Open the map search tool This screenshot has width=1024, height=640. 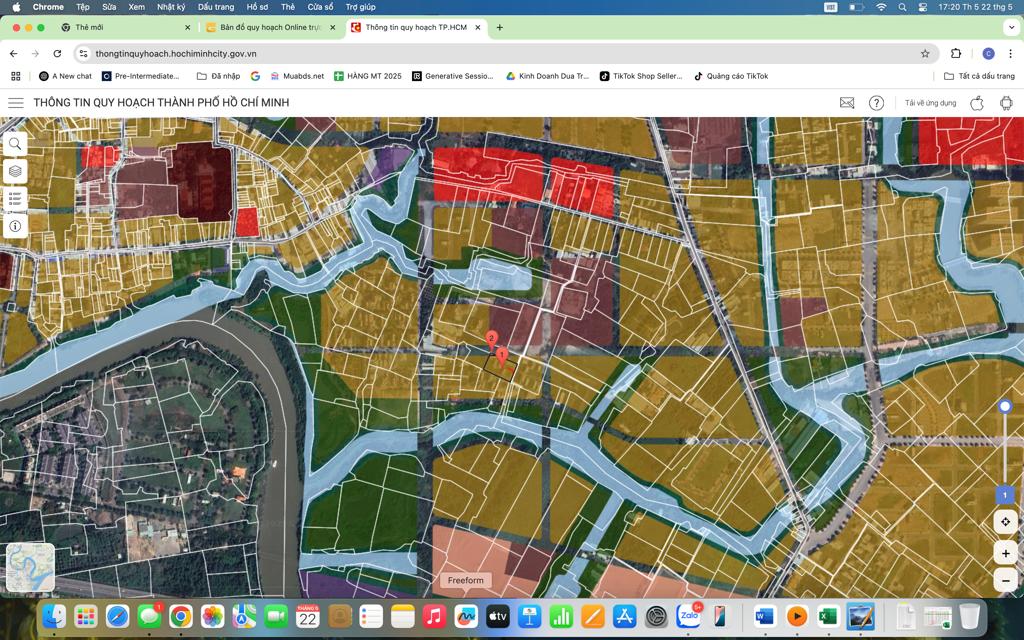[x=15, y=144]
